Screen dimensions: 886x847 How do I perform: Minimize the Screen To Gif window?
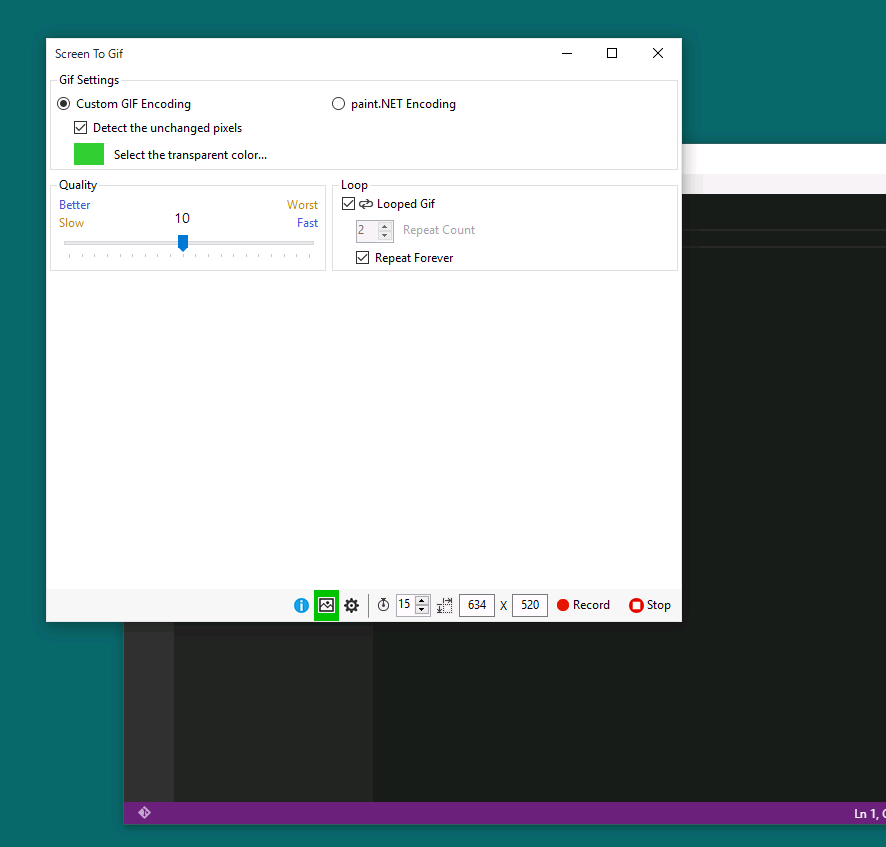tap(567, 53)
